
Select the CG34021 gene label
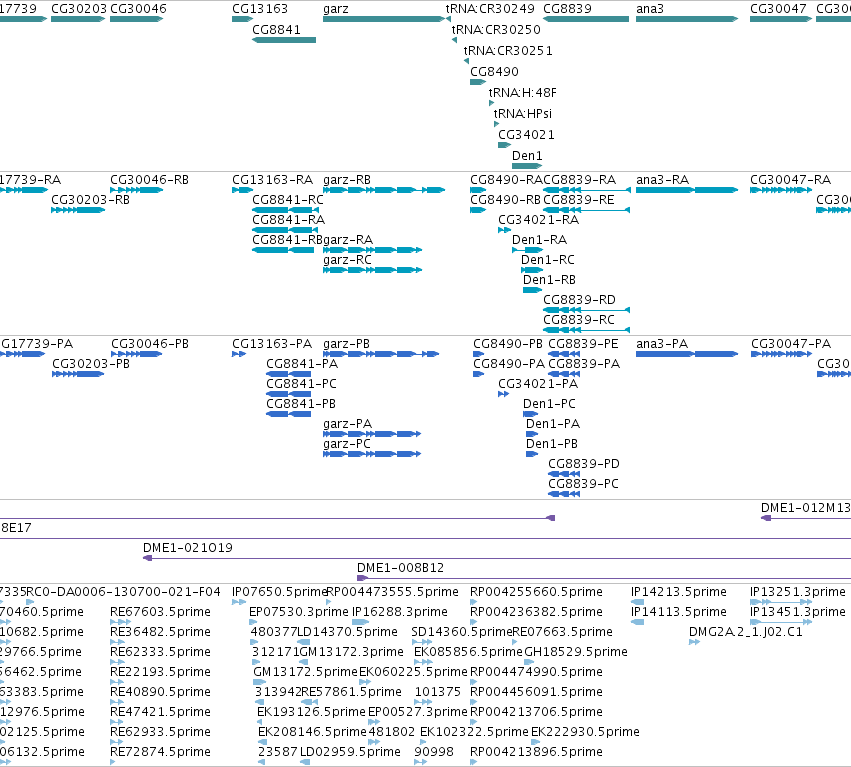pyautogui.click(x=526, y=135)
